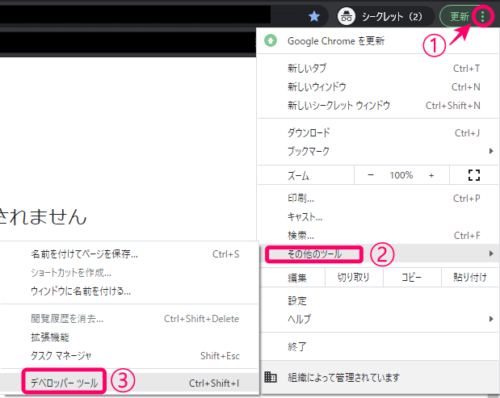Viewport: 500px width, 398px height.
Task: Open 拡張機能 in submenu
Action: (129, 337)
